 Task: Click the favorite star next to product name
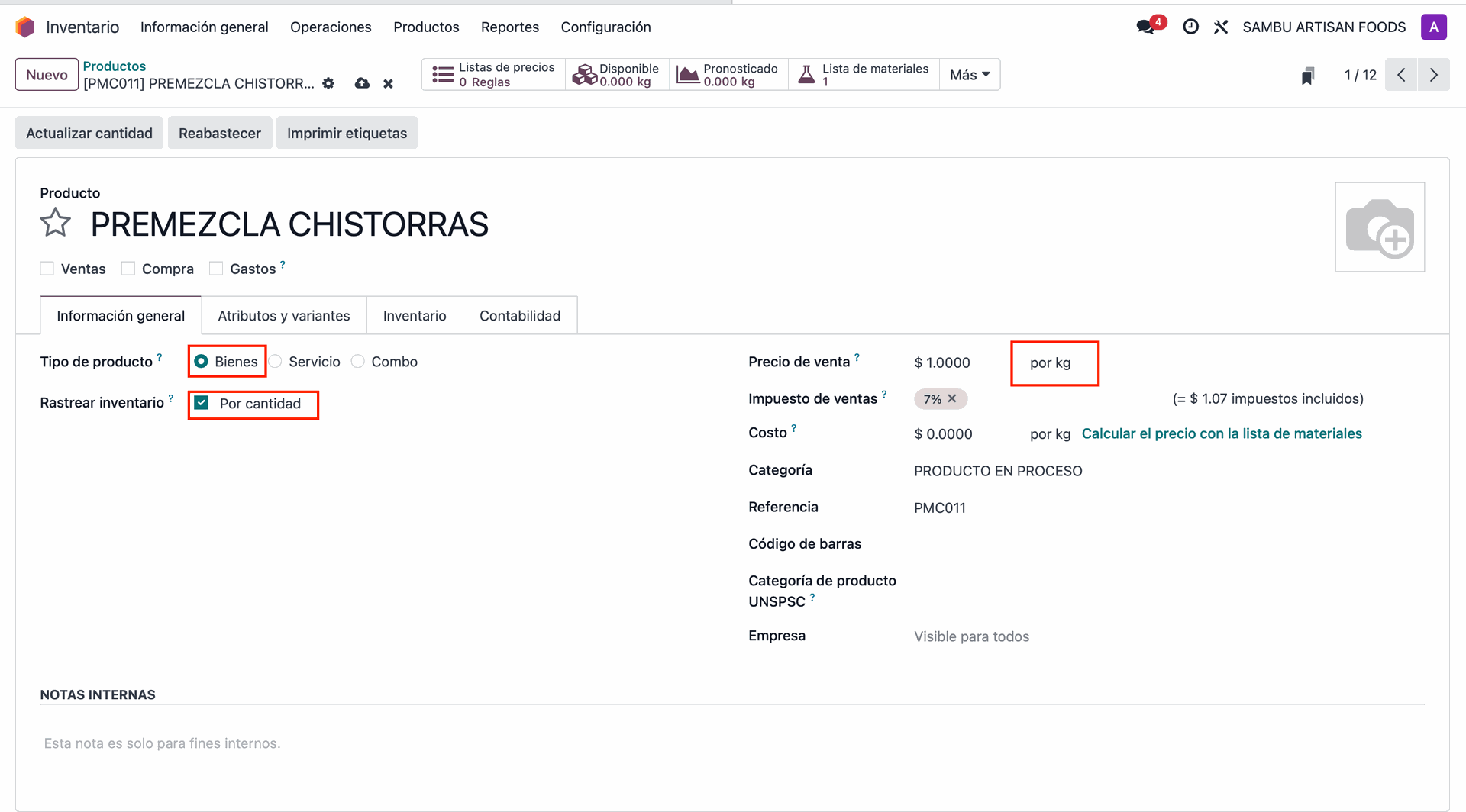[56, 224]
